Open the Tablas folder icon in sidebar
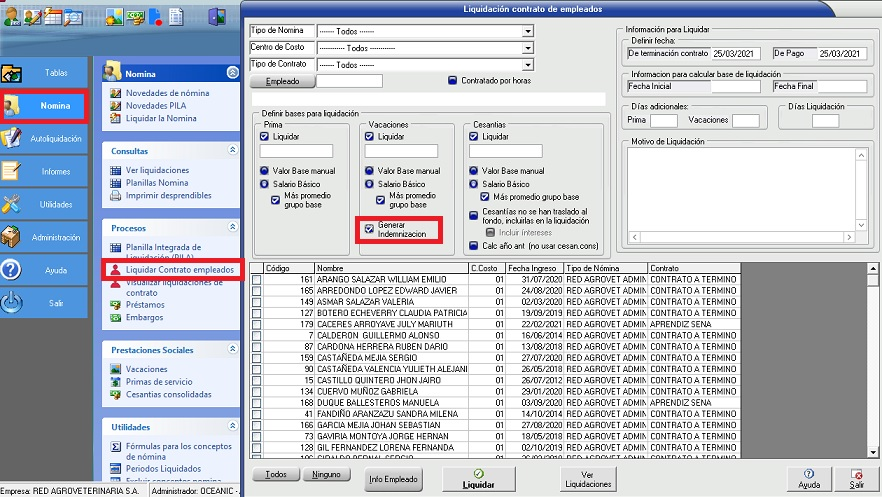This screenshot has width=882, height=497. pos(13,73)
